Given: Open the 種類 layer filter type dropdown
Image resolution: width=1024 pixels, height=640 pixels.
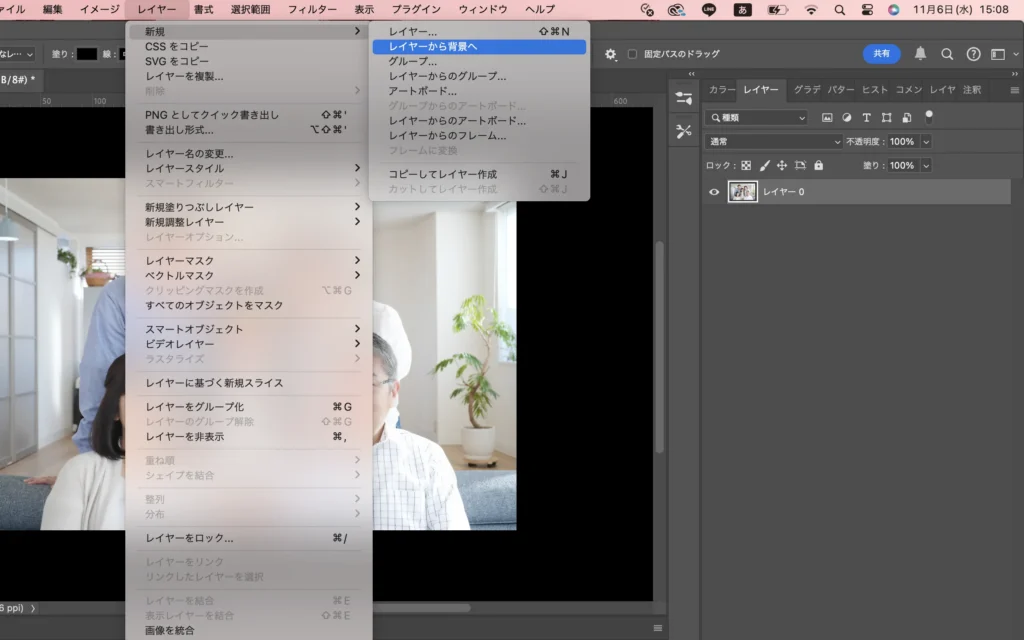Looking at the screenshot, I should pos(757,118).
